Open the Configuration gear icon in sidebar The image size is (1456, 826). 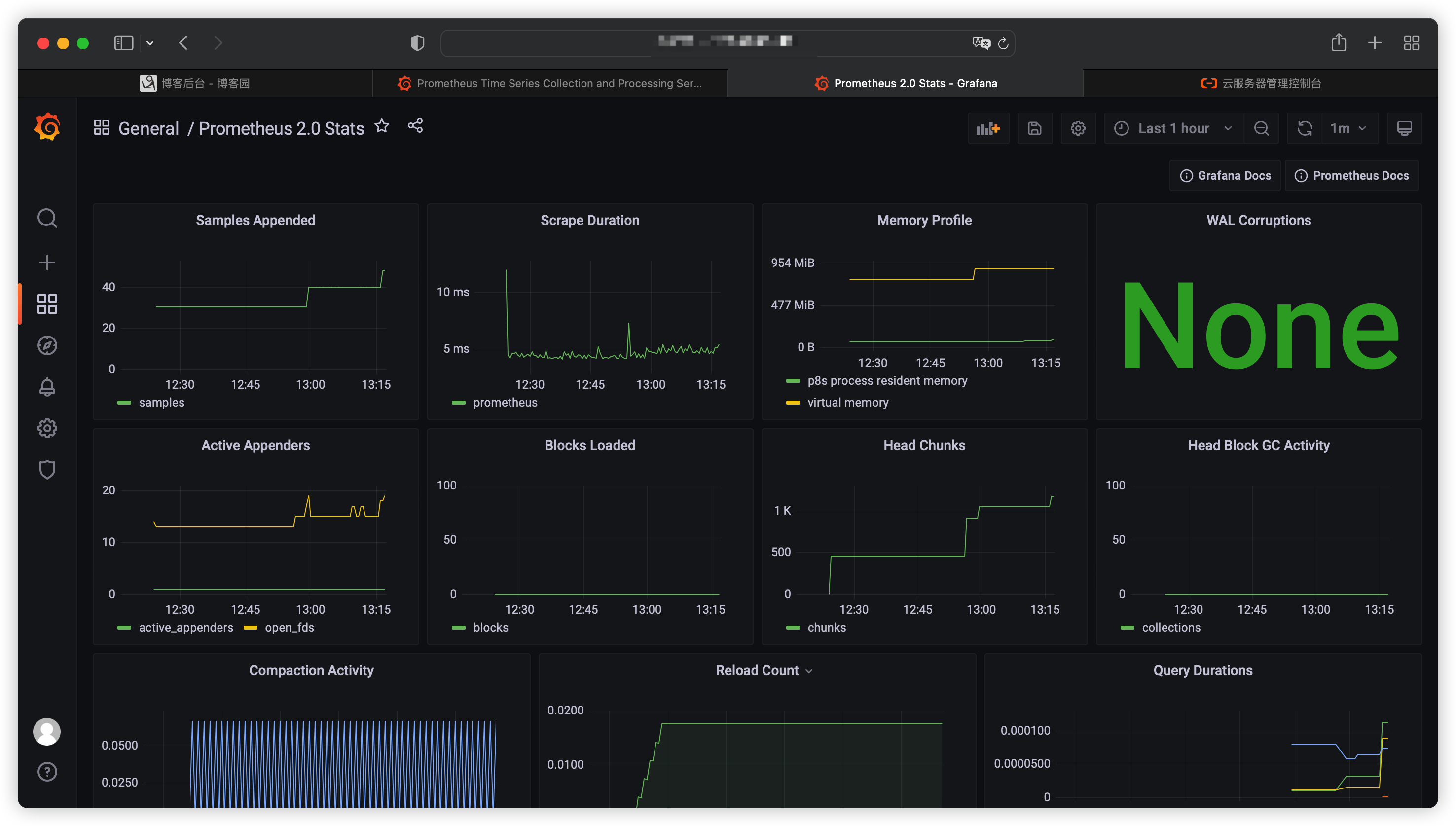47,428
